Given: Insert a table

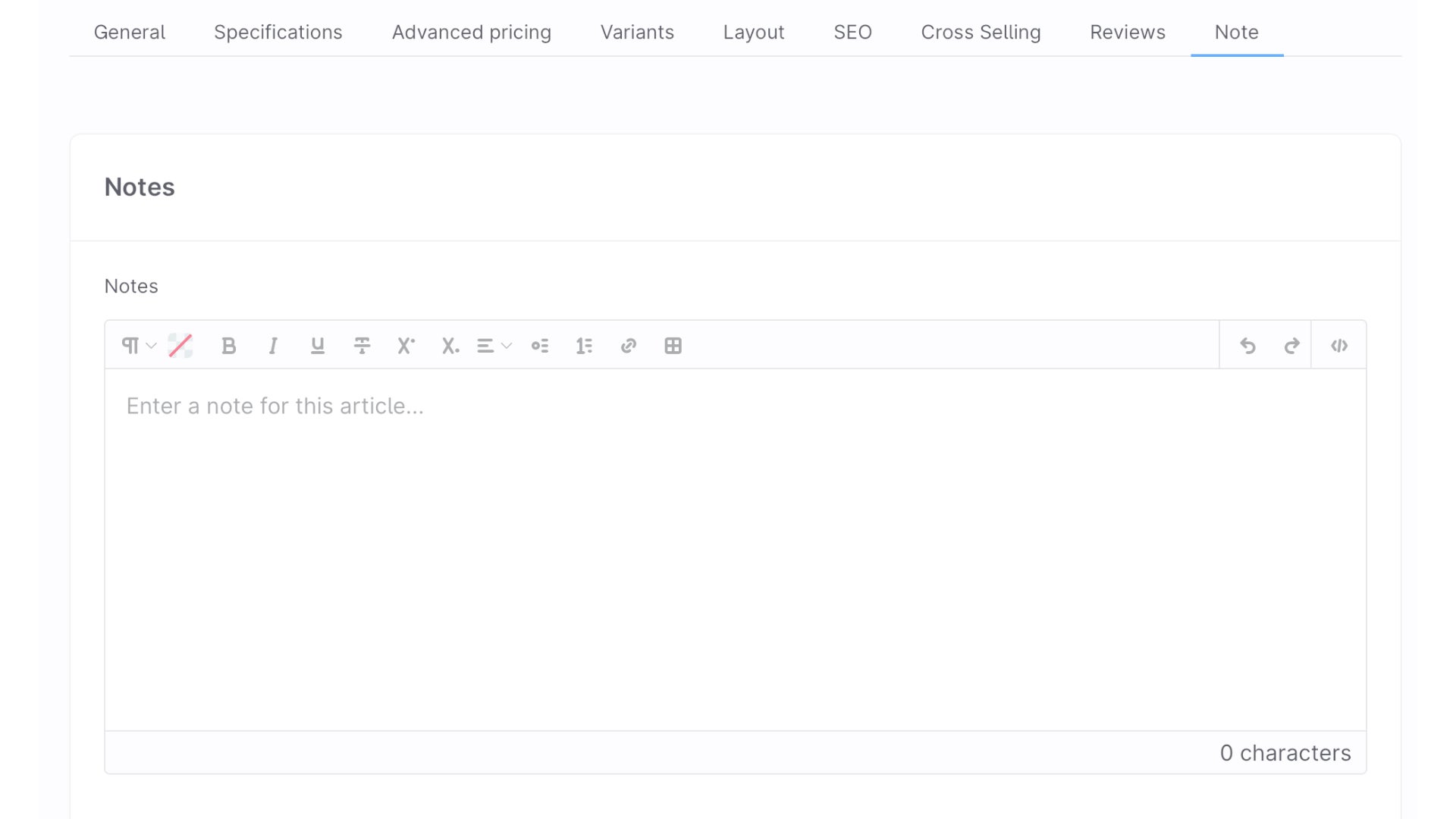Looking at the screenshot, I should 673,346.
